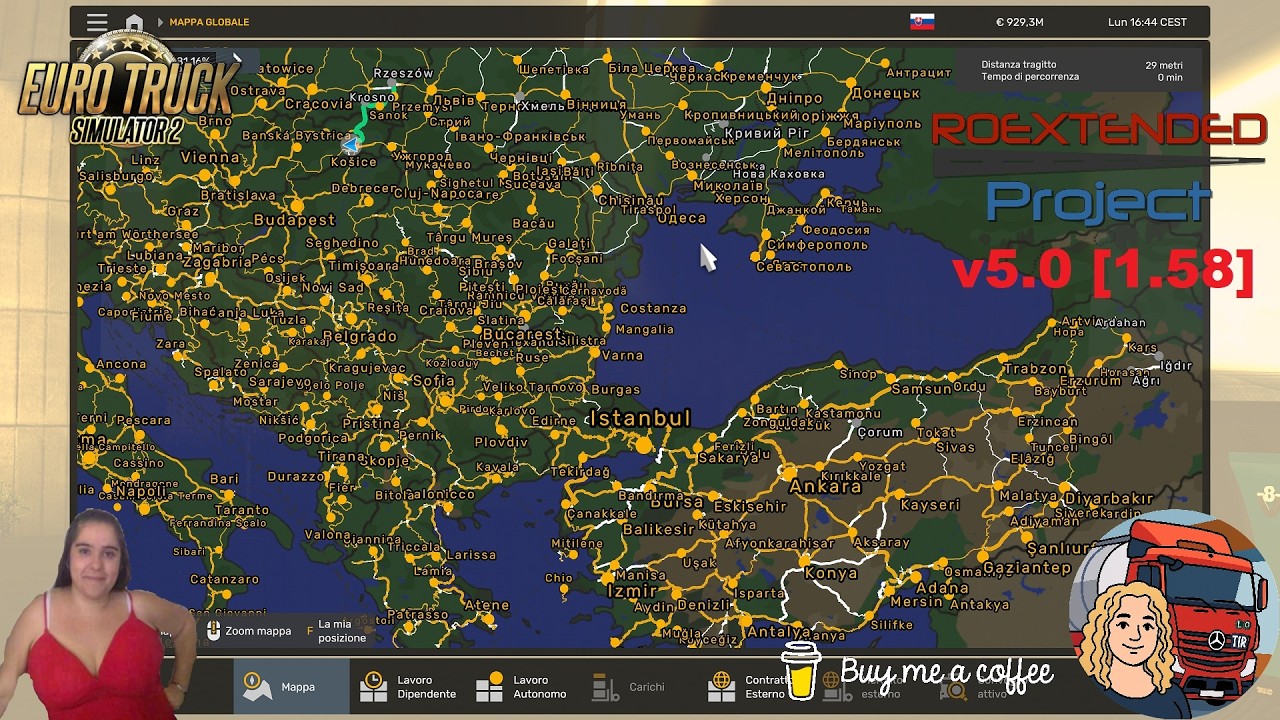Click the Napoli city label
The width and height of the screenshot is (1280, 720).
point(141,492)
